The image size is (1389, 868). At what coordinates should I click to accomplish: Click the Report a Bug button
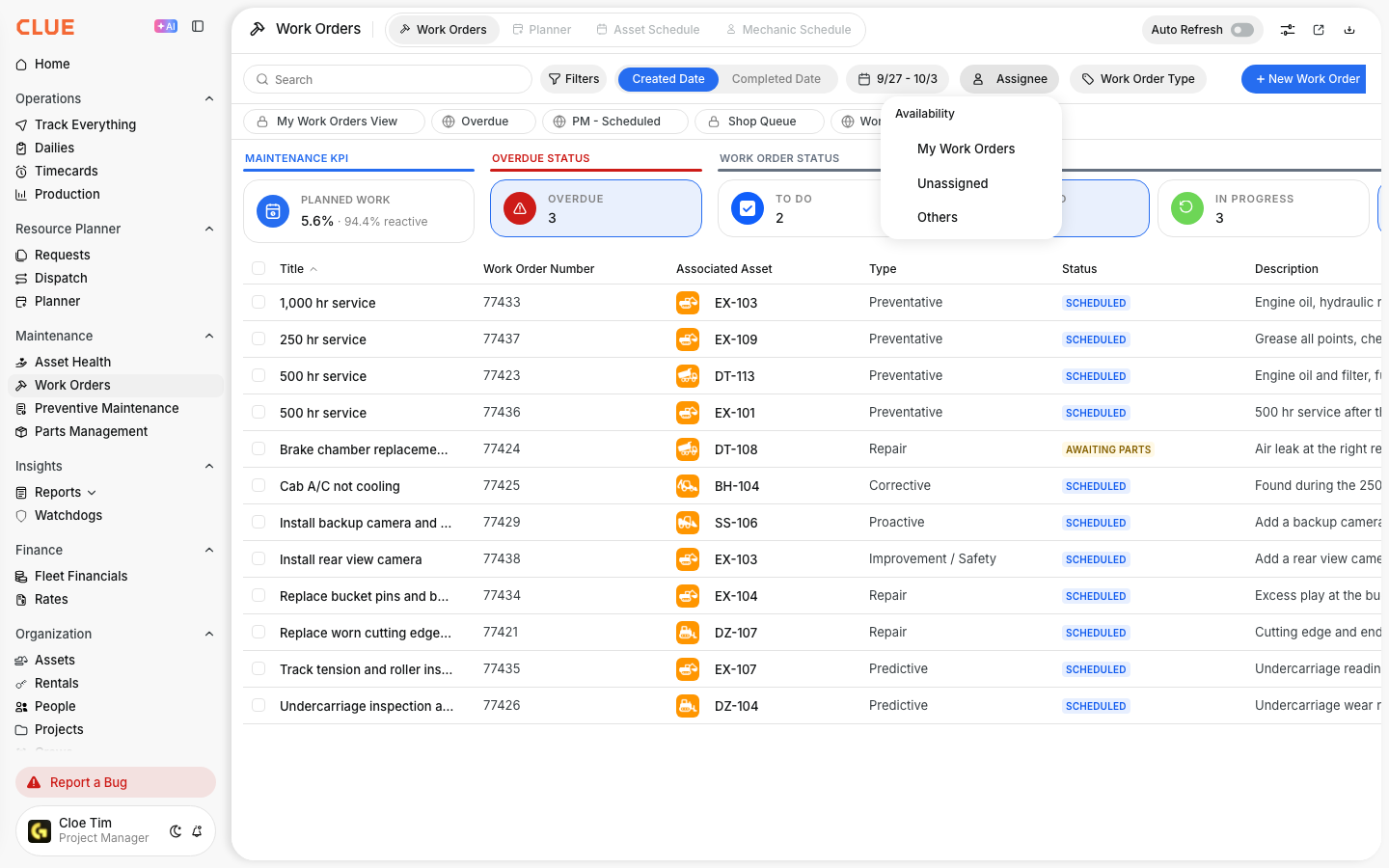pyautogui.click(x=116, y=782)
